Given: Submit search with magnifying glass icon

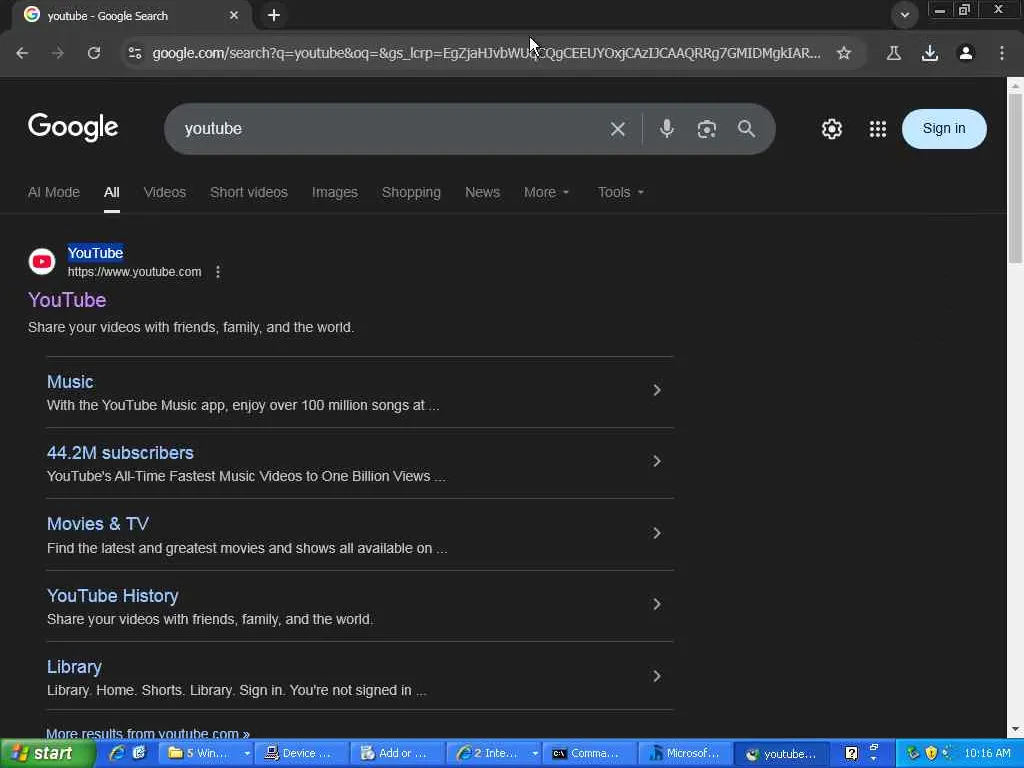Looking at the screenshot, I should point(746,129).
